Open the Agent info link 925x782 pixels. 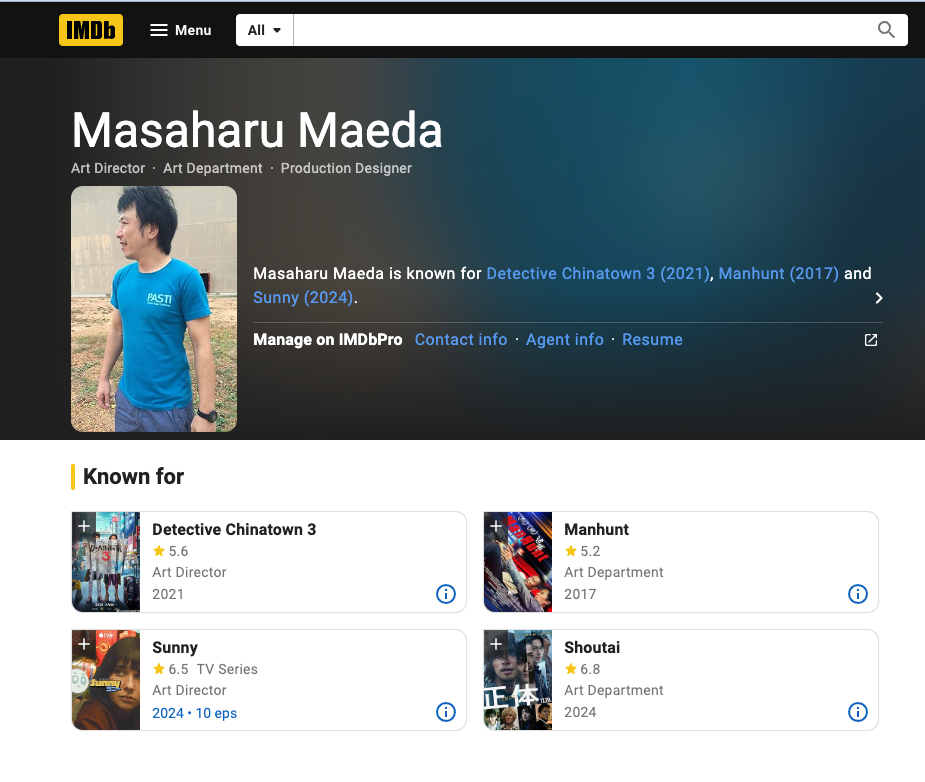click(x=565, y=340)
